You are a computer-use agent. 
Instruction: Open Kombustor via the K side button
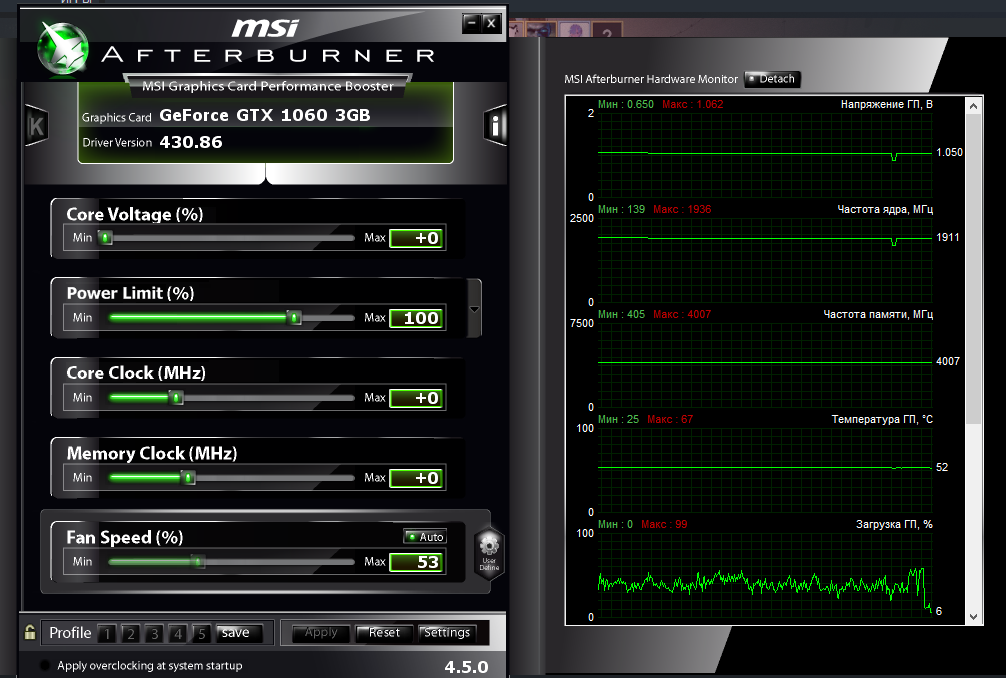click(x=37, y=125)
